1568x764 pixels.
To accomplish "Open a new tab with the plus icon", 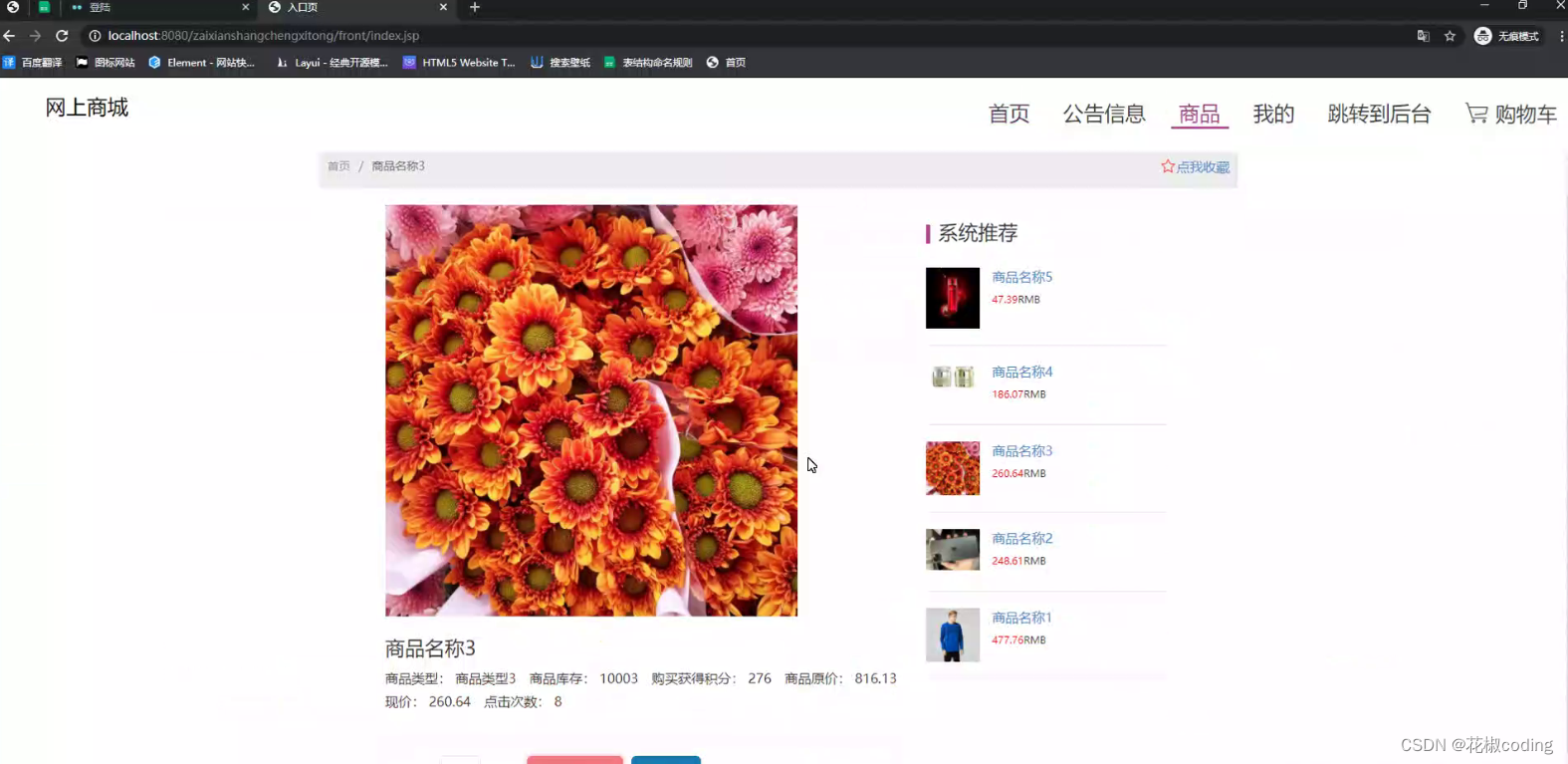I will [x=475, y=7].
